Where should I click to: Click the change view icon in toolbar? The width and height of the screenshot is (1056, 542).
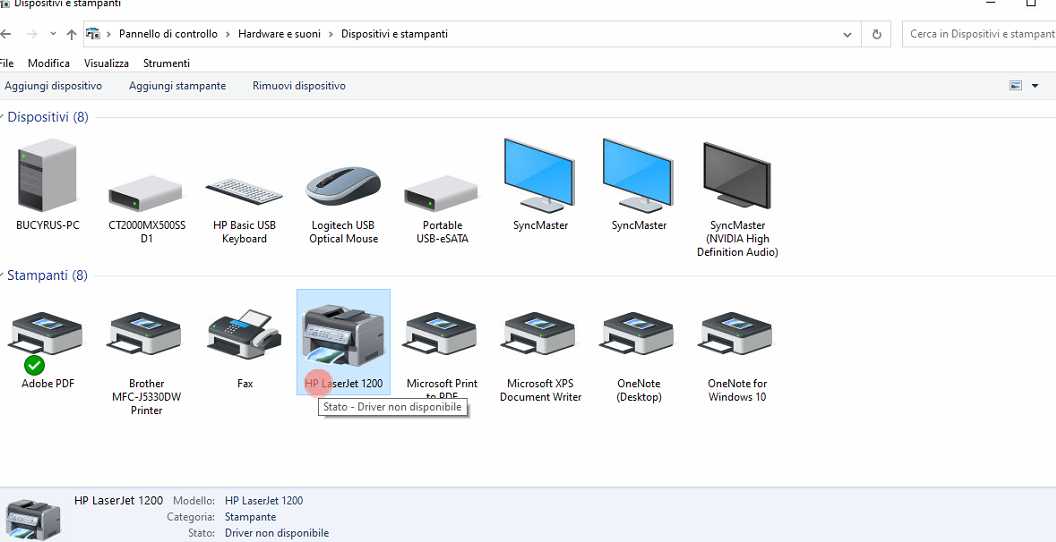click(x=1015, y=86)
